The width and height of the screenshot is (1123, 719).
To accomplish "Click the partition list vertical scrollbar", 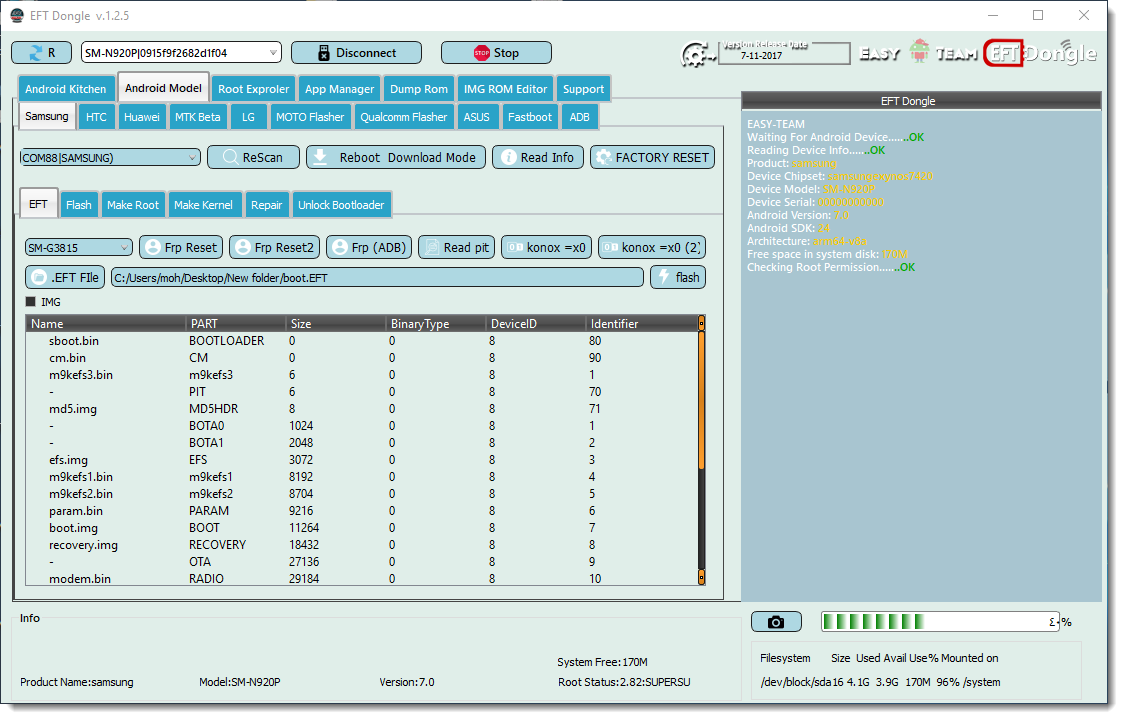I will tap(701, 450).
